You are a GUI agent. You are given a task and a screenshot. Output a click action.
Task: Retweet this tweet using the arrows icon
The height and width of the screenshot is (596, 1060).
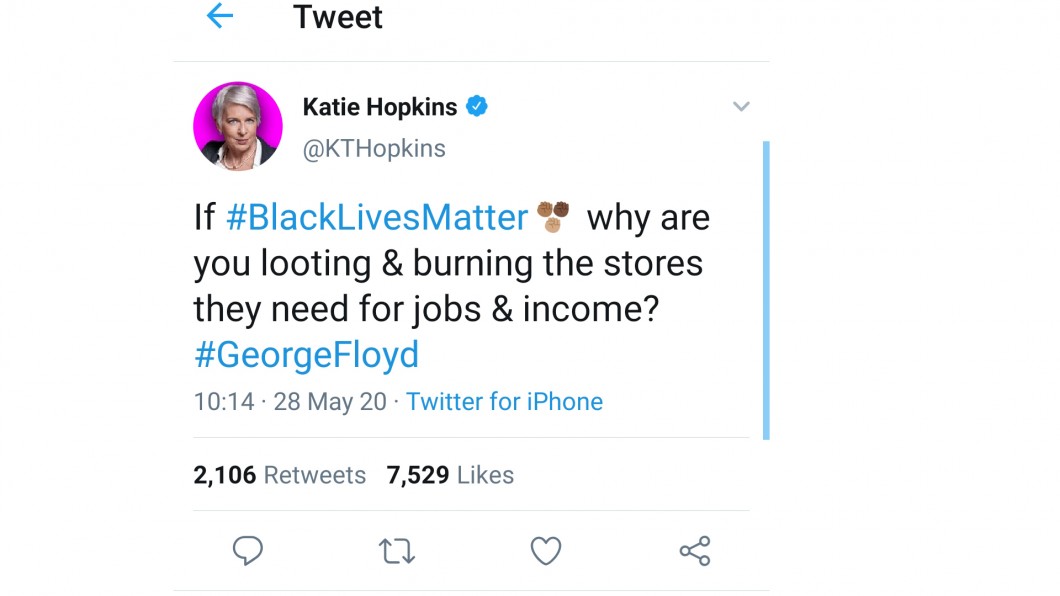click(x=397, y=551)
